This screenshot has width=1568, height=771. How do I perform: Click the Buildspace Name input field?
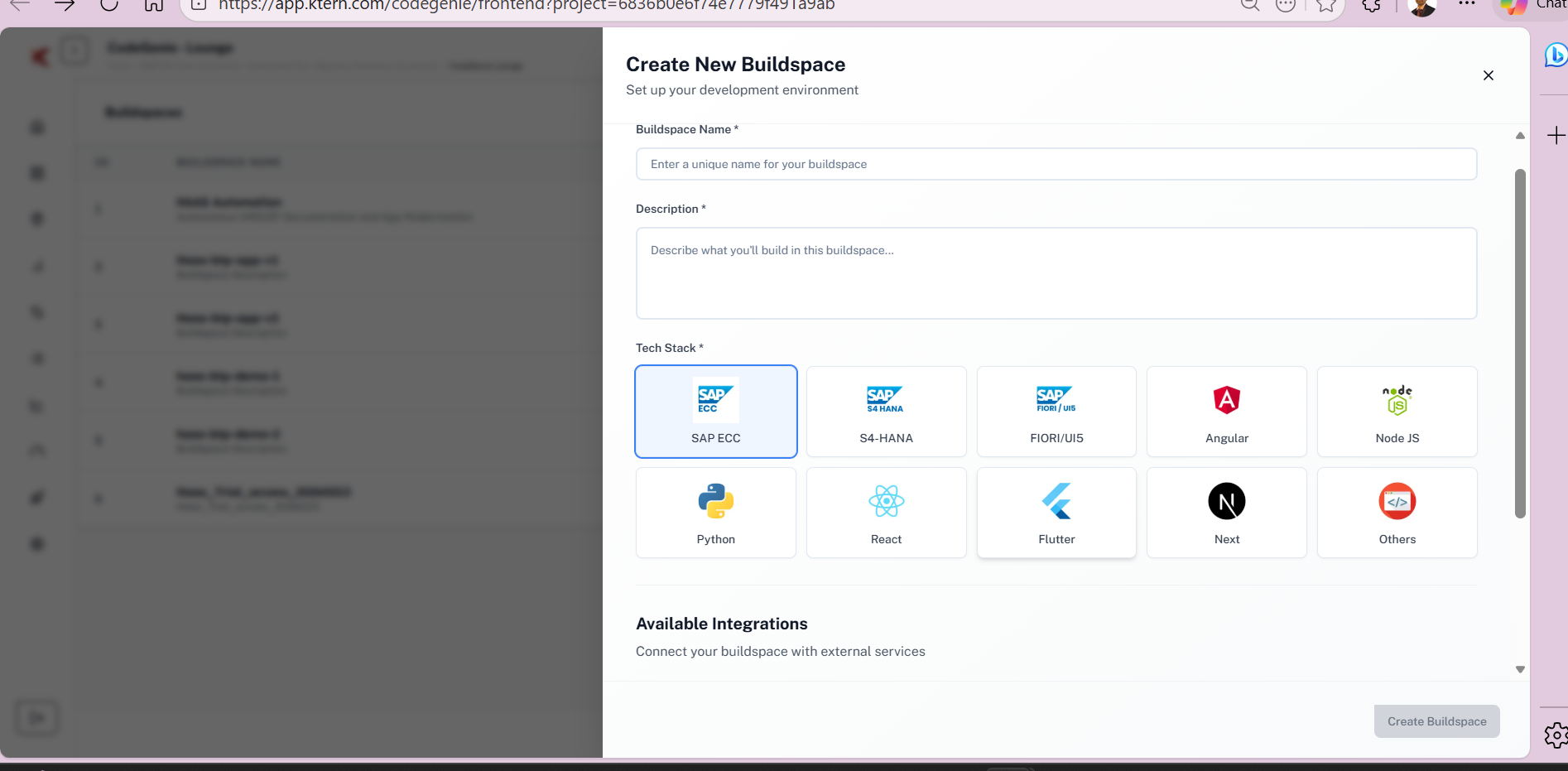click(x=1056, y=164)
